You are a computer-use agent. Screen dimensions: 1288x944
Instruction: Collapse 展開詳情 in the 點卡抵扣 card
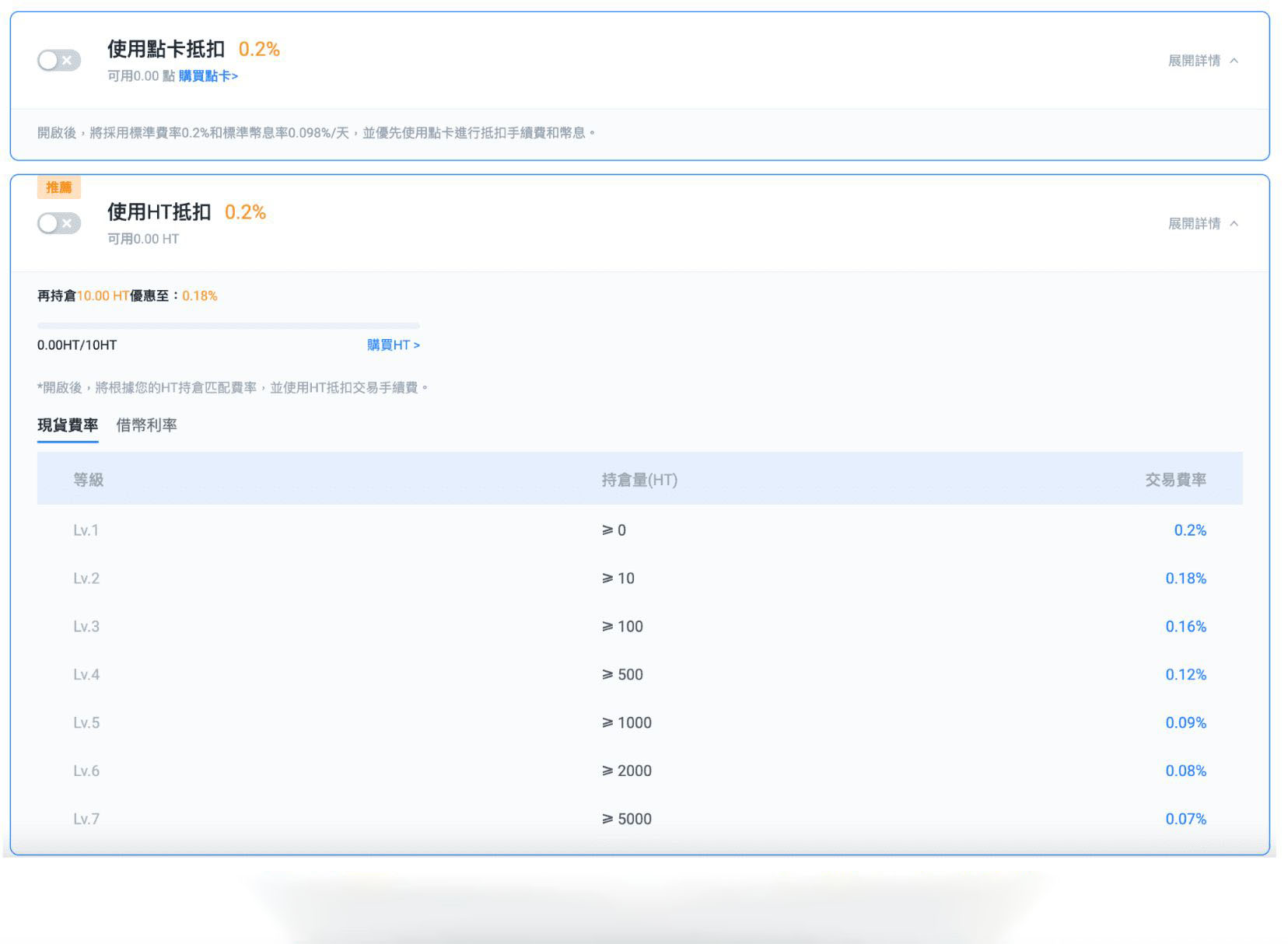click(1203, 61)
